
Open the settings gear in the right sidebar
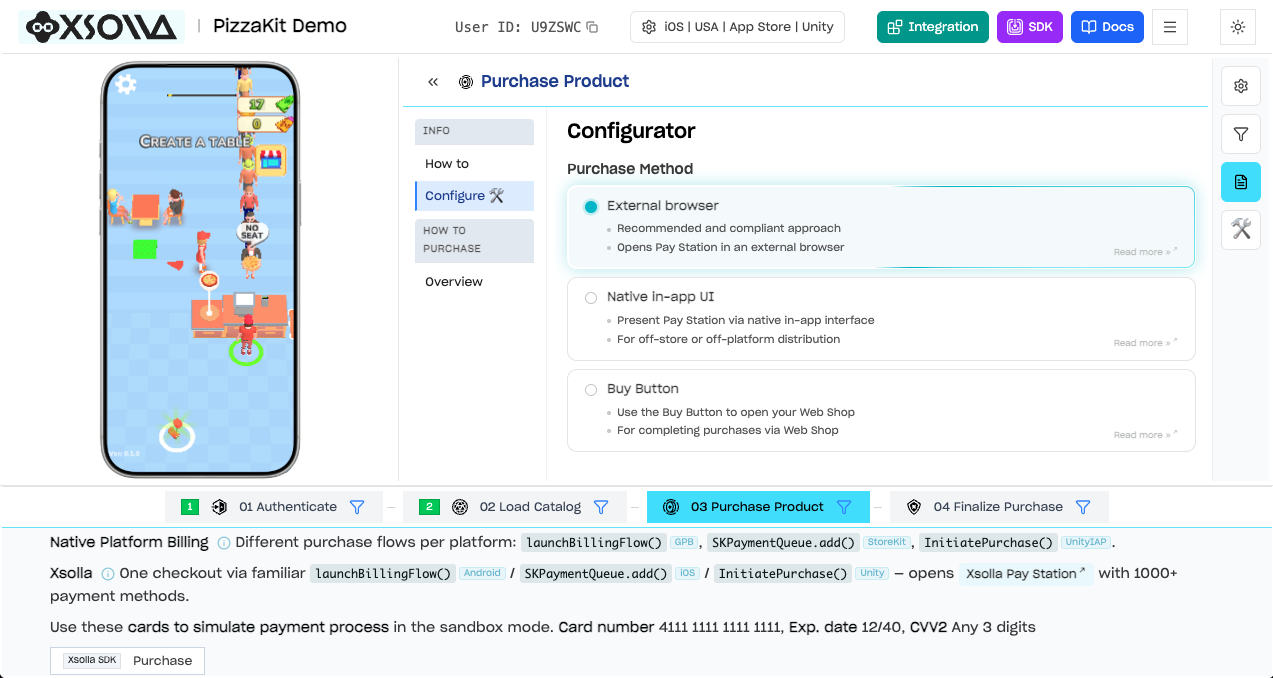[x=1240, y=86]
